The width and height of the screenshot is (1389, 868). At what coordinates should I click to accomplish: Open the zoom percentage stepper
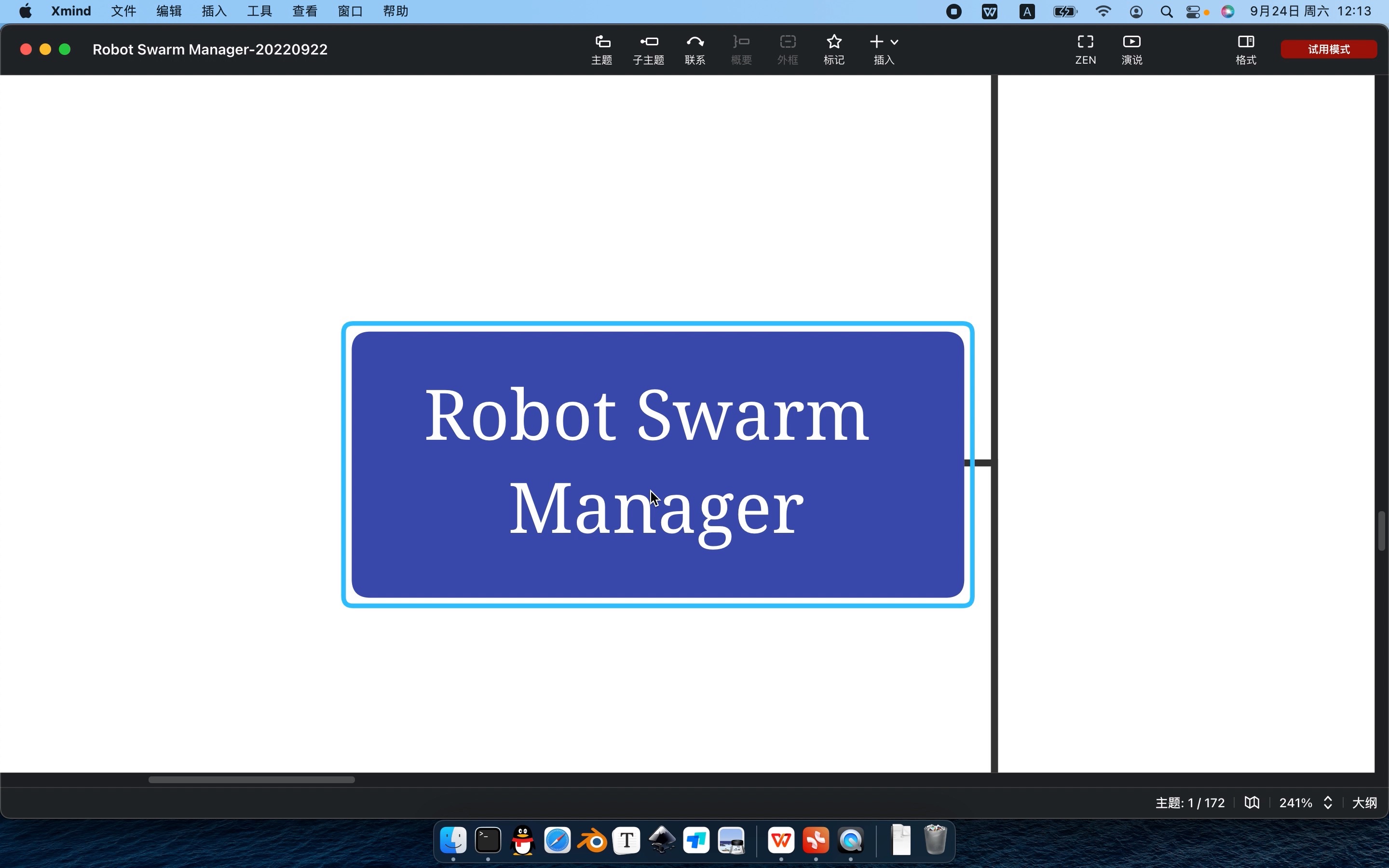[1328, 802]
